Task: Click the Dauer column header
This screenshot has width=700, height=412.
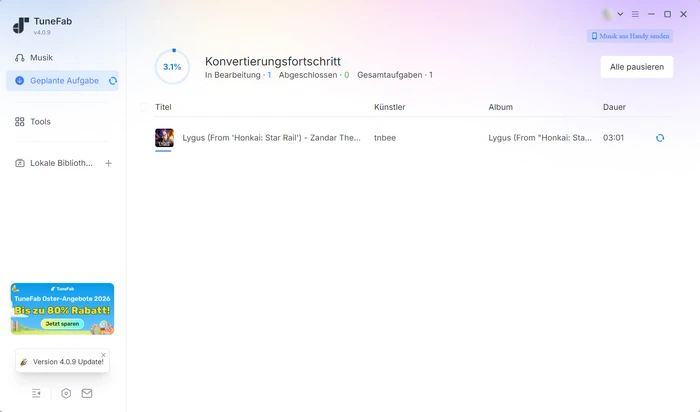Action: (614, 107)
